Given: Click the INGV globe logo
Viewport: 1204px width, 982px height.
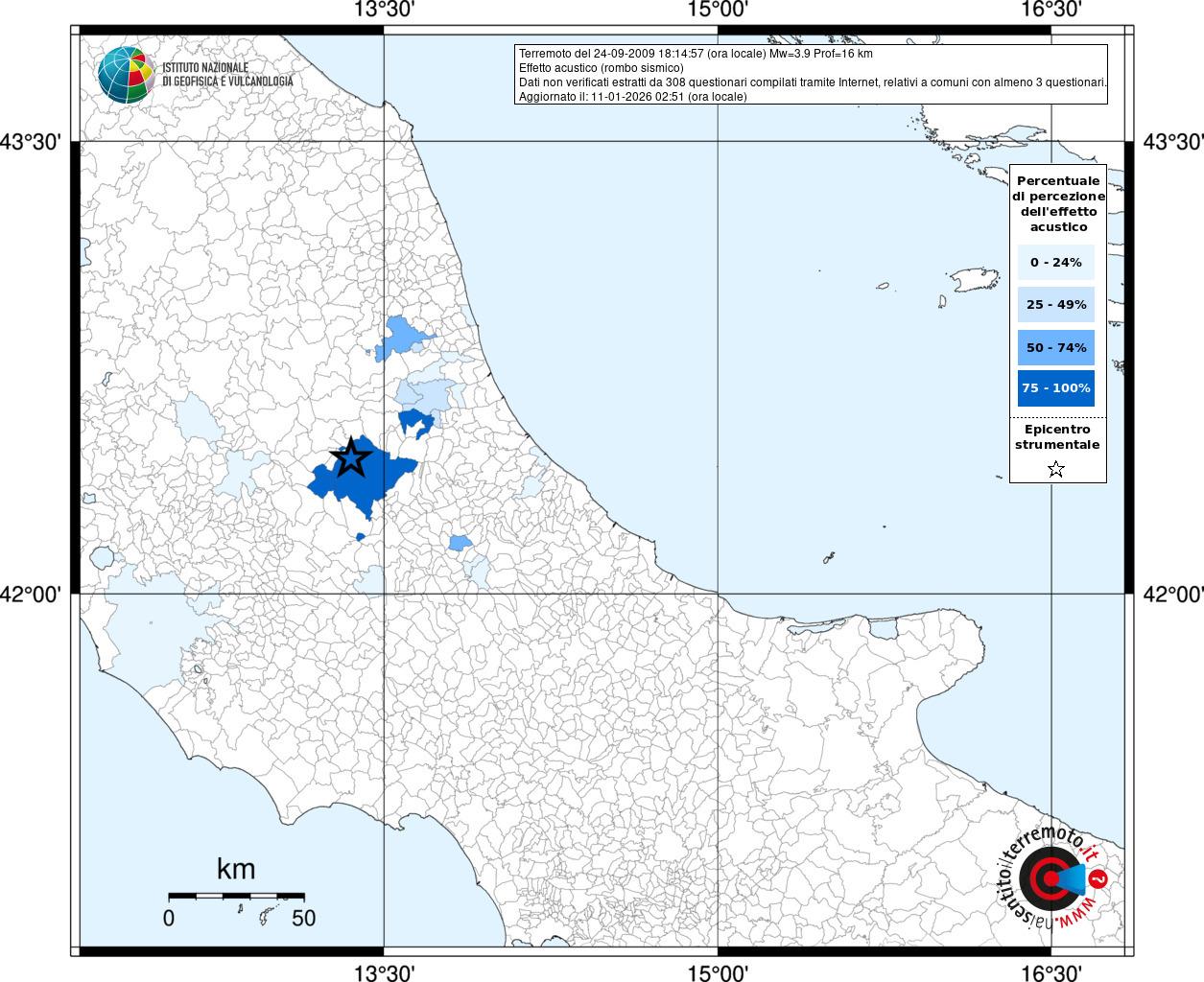Looking at the screenshot, I should pyautogui.click(x=126, y=75).
